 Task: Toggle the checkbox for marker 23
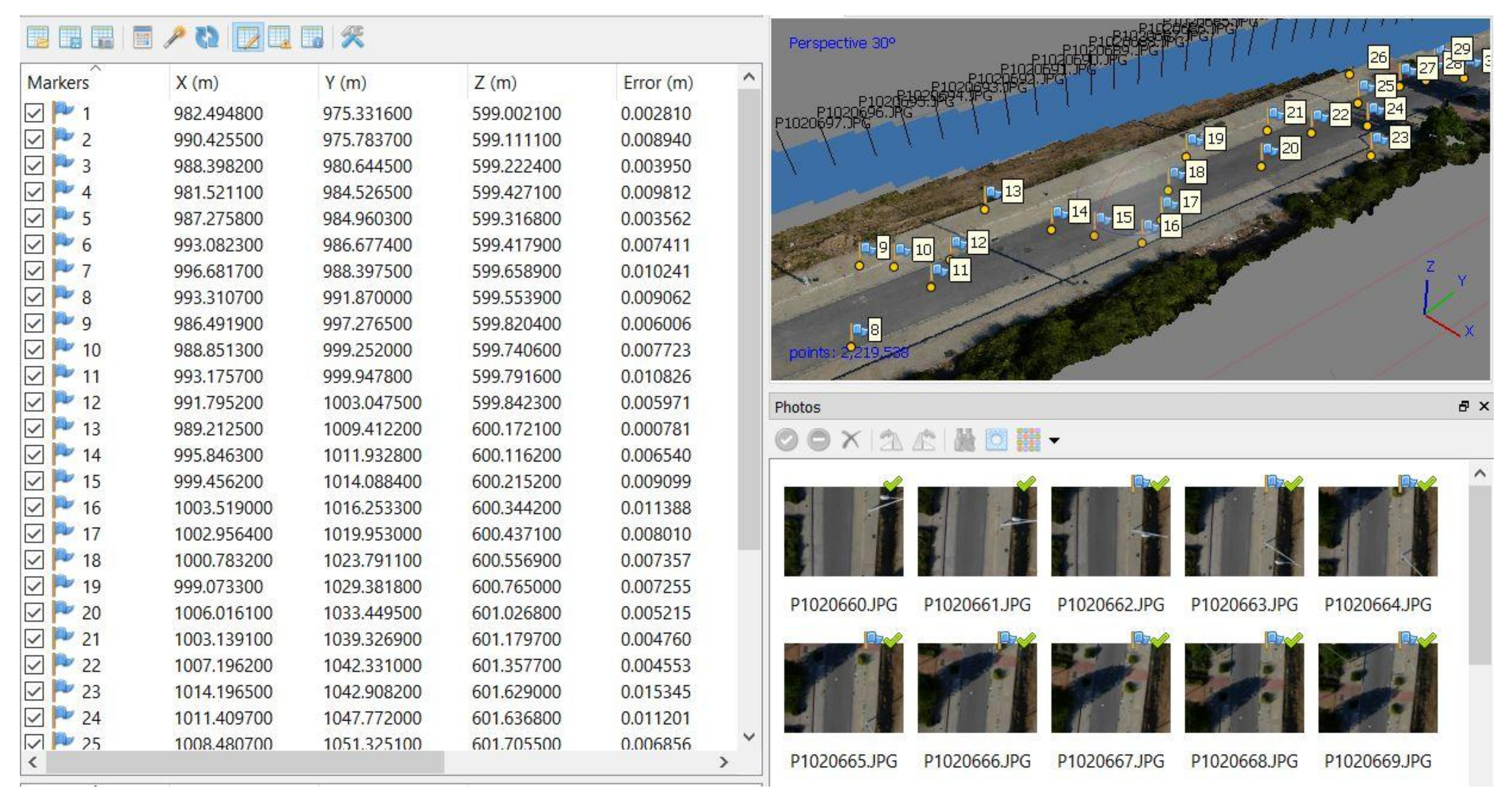click(34, 691)
